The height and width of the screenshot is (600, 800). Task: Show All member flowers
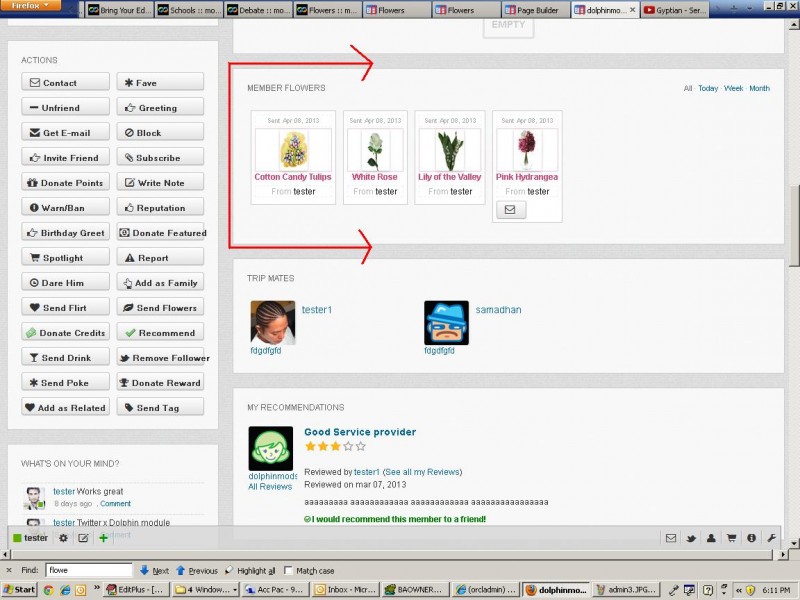tap(688, 88)
